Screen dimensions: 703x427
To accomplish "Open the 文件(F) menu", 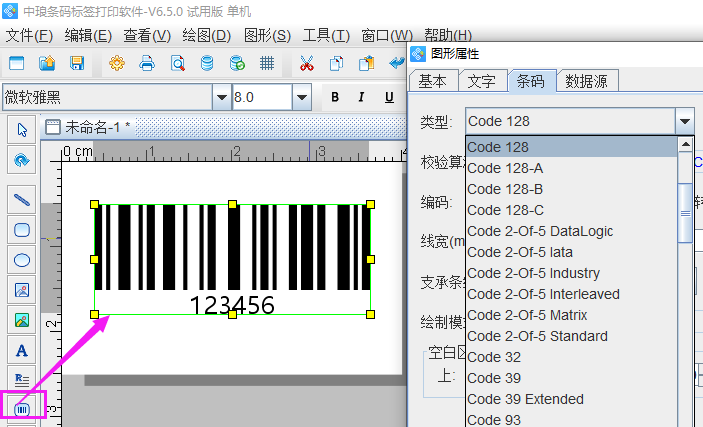I will click(x=29, y=35).
